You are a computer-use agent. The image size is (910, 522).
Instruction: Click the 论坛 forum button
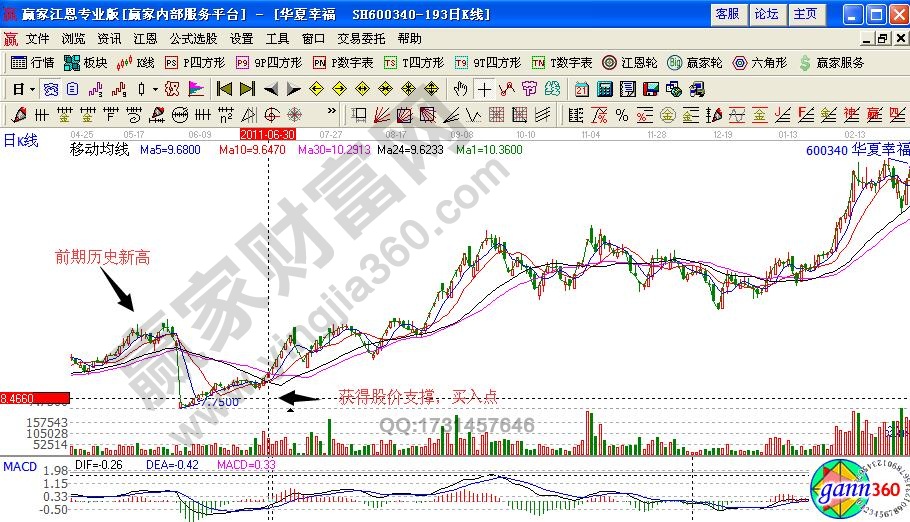click(x=766, y=14)
